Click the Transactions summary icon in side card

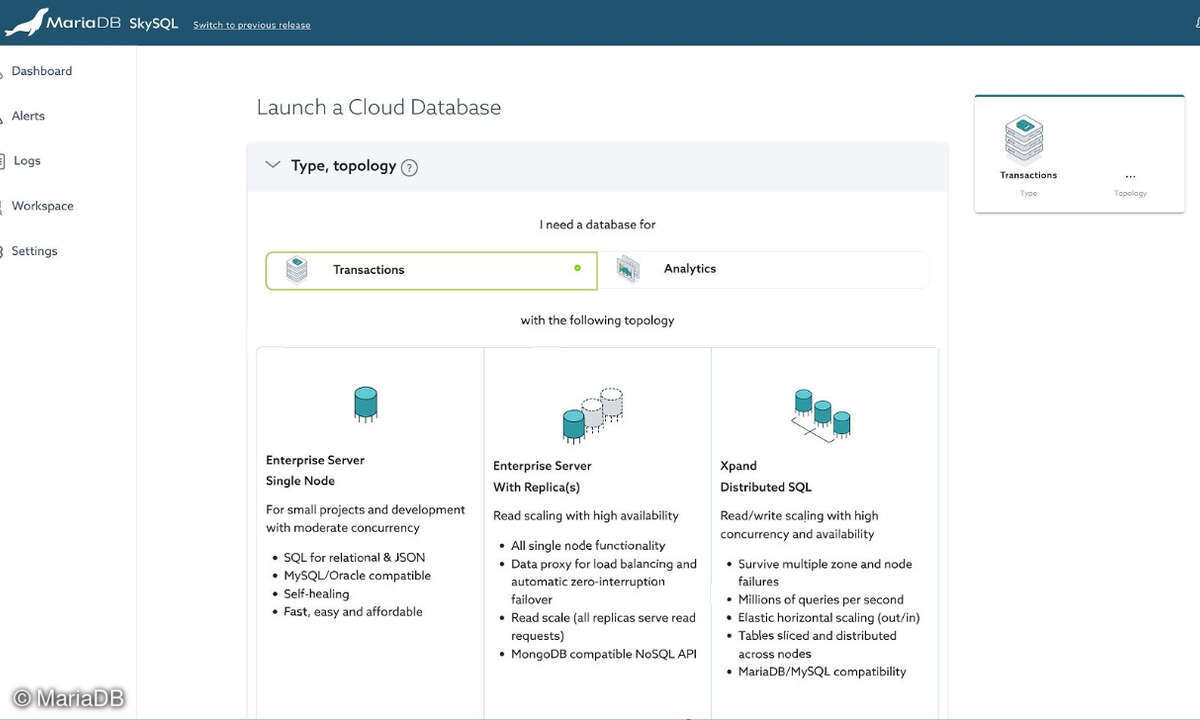coord(1024,140)
